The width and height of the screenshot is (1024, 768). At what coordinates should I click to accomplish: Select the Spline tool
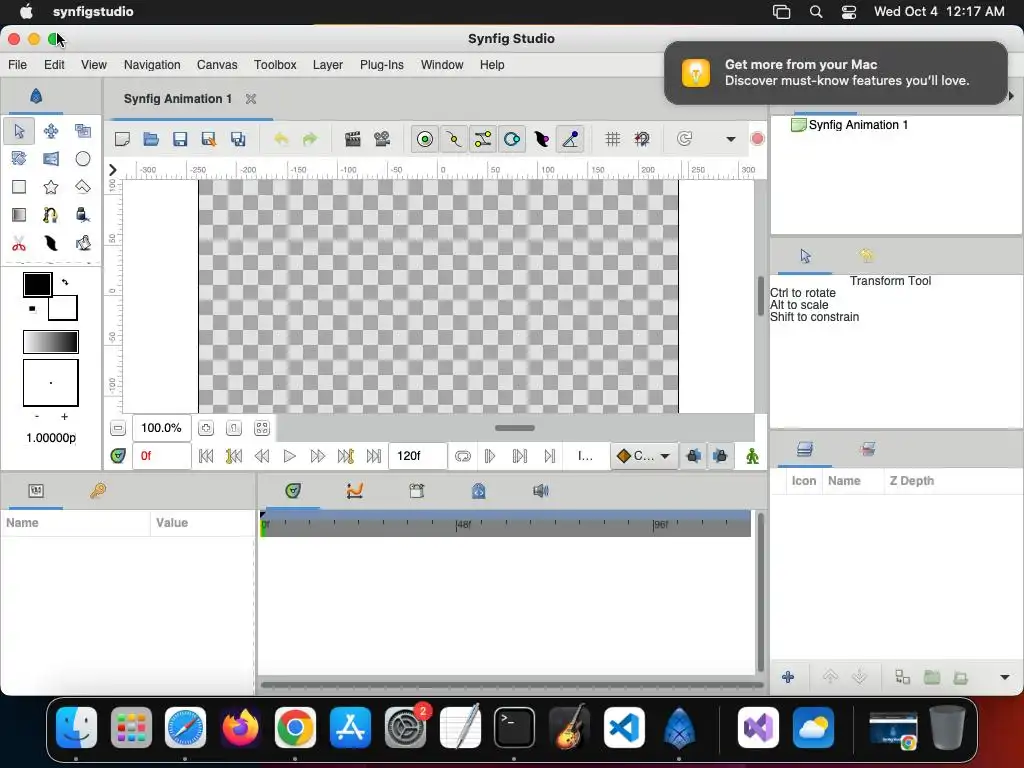click(51, 215)
